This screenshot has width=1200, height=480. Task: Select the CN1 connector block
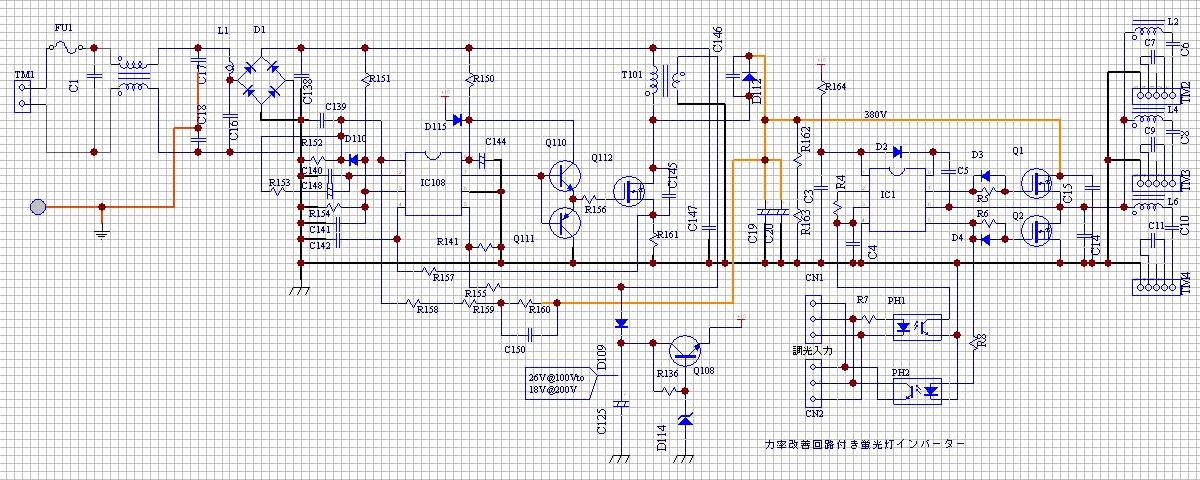click(815, 318)
